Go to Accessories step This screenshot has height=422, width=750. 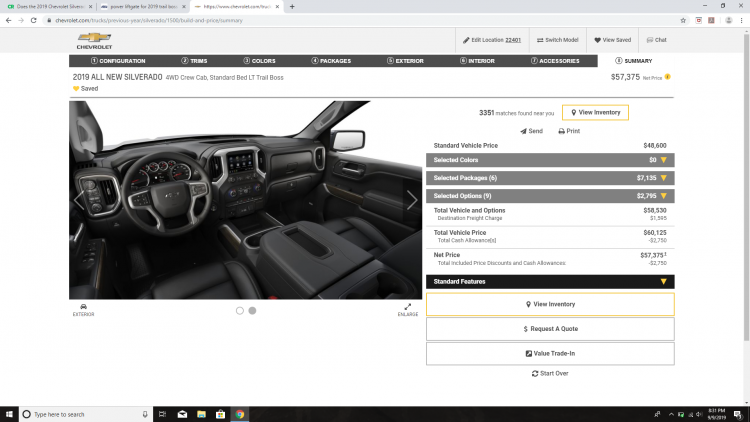point(555,61)
